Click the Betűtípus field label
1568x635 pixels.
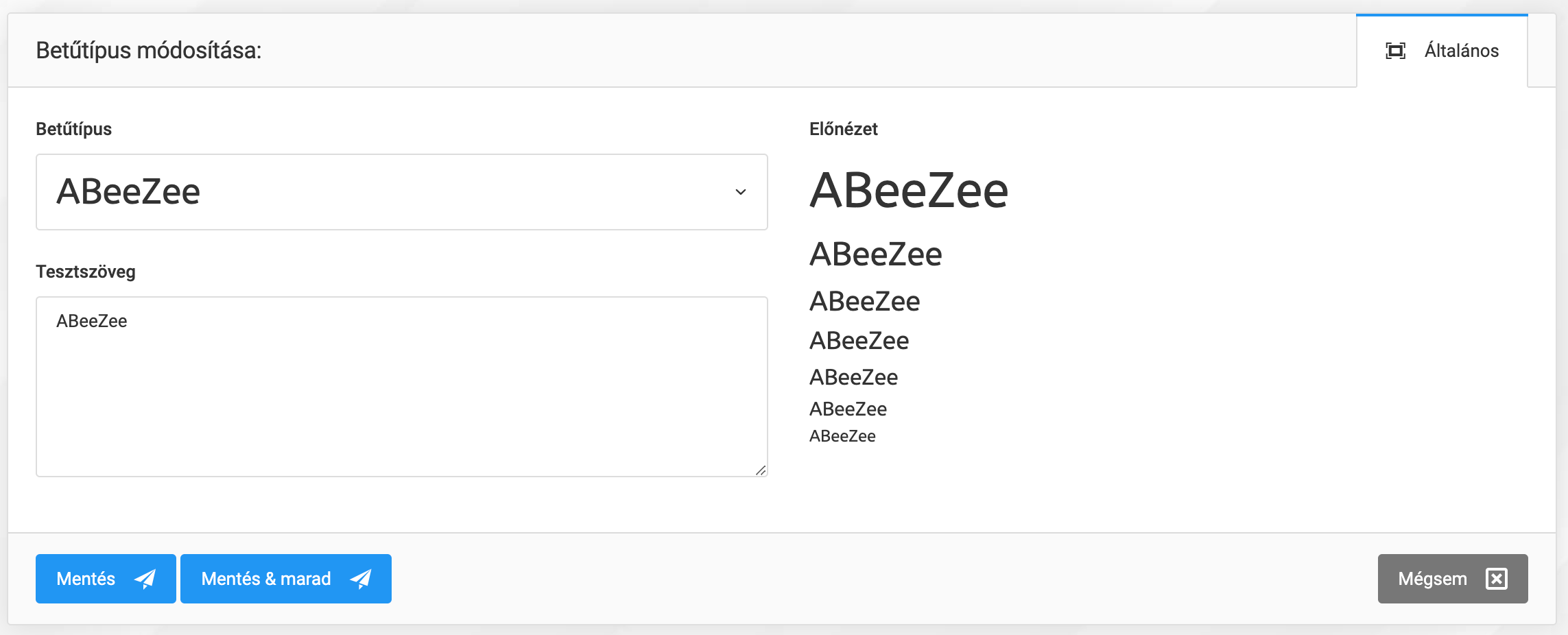pos(73,129)
